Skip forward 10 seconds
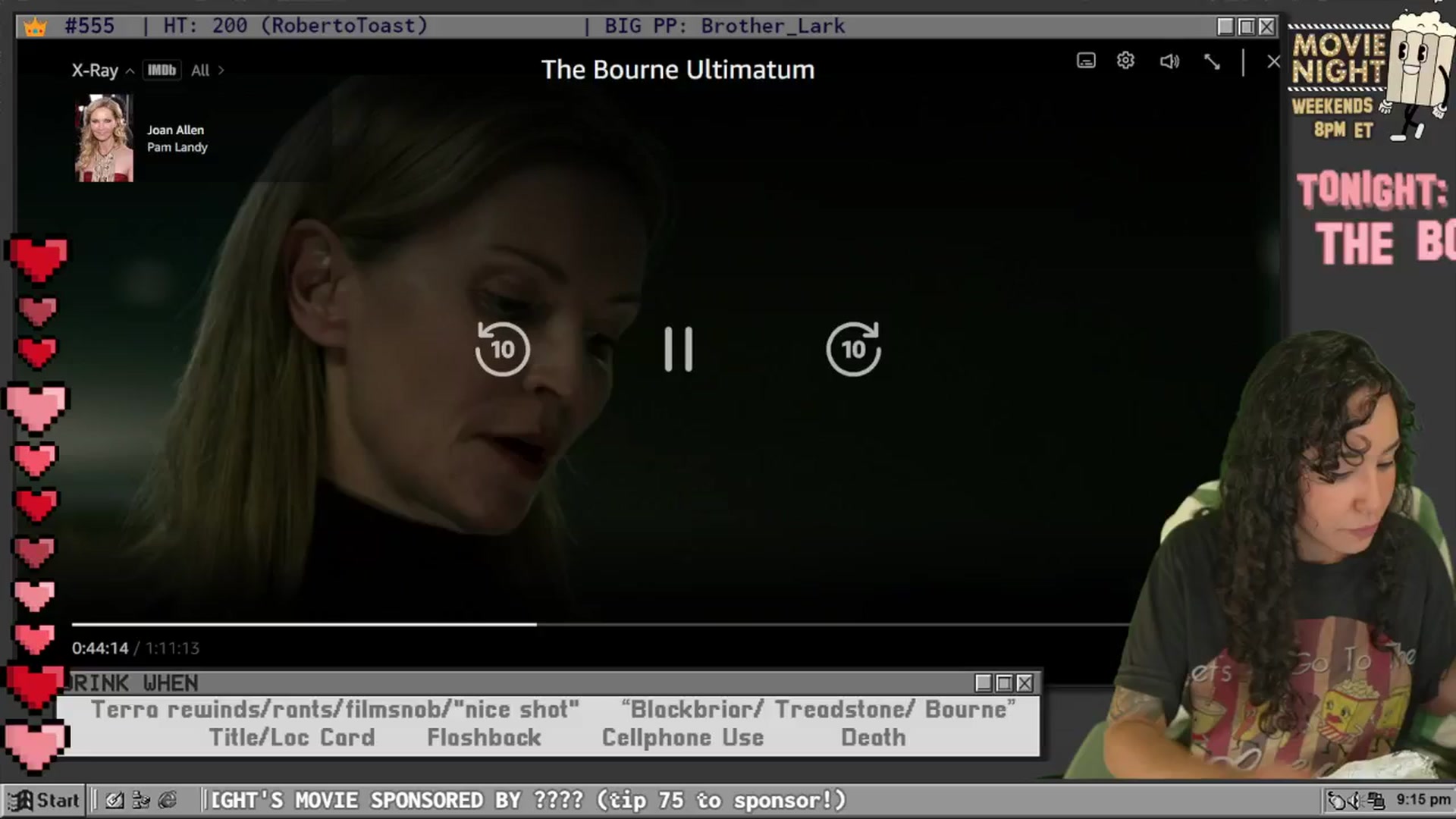The width and height of the screenshot is (1456, 819). pos(853,349)
